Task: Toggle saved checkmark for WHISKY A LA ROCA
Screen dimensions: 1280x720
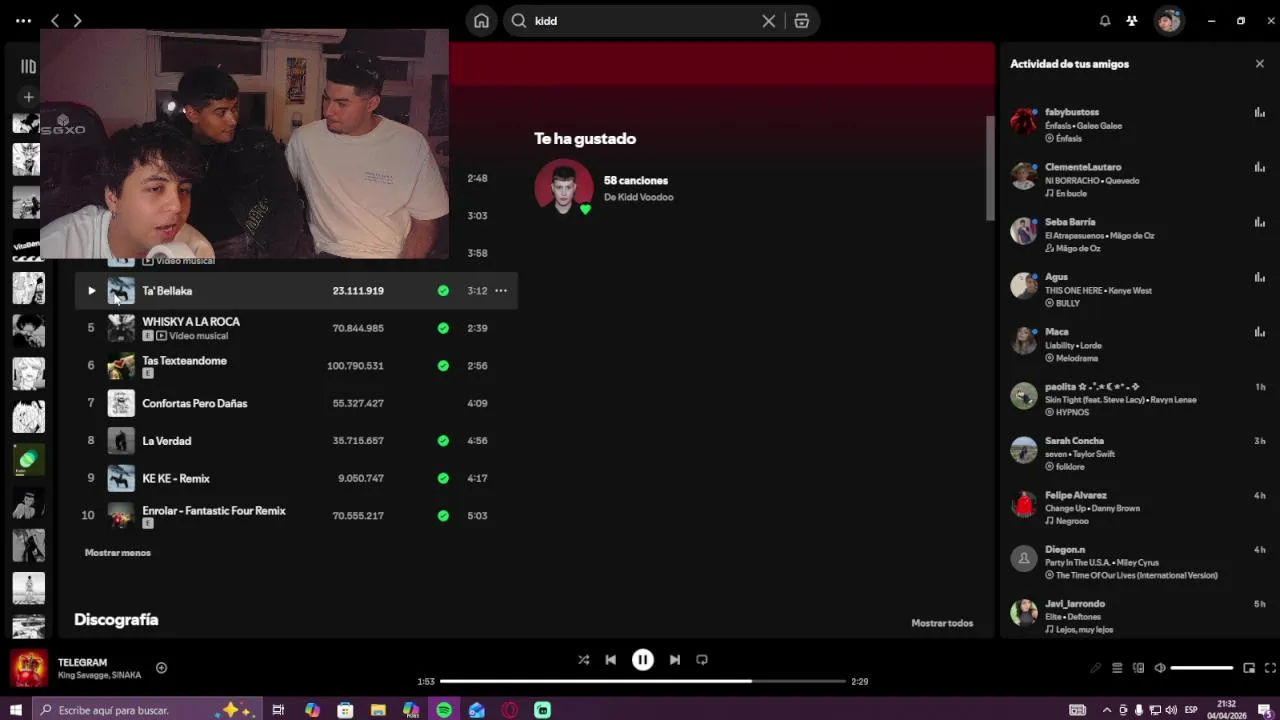Action: click(x=443, y=328)
